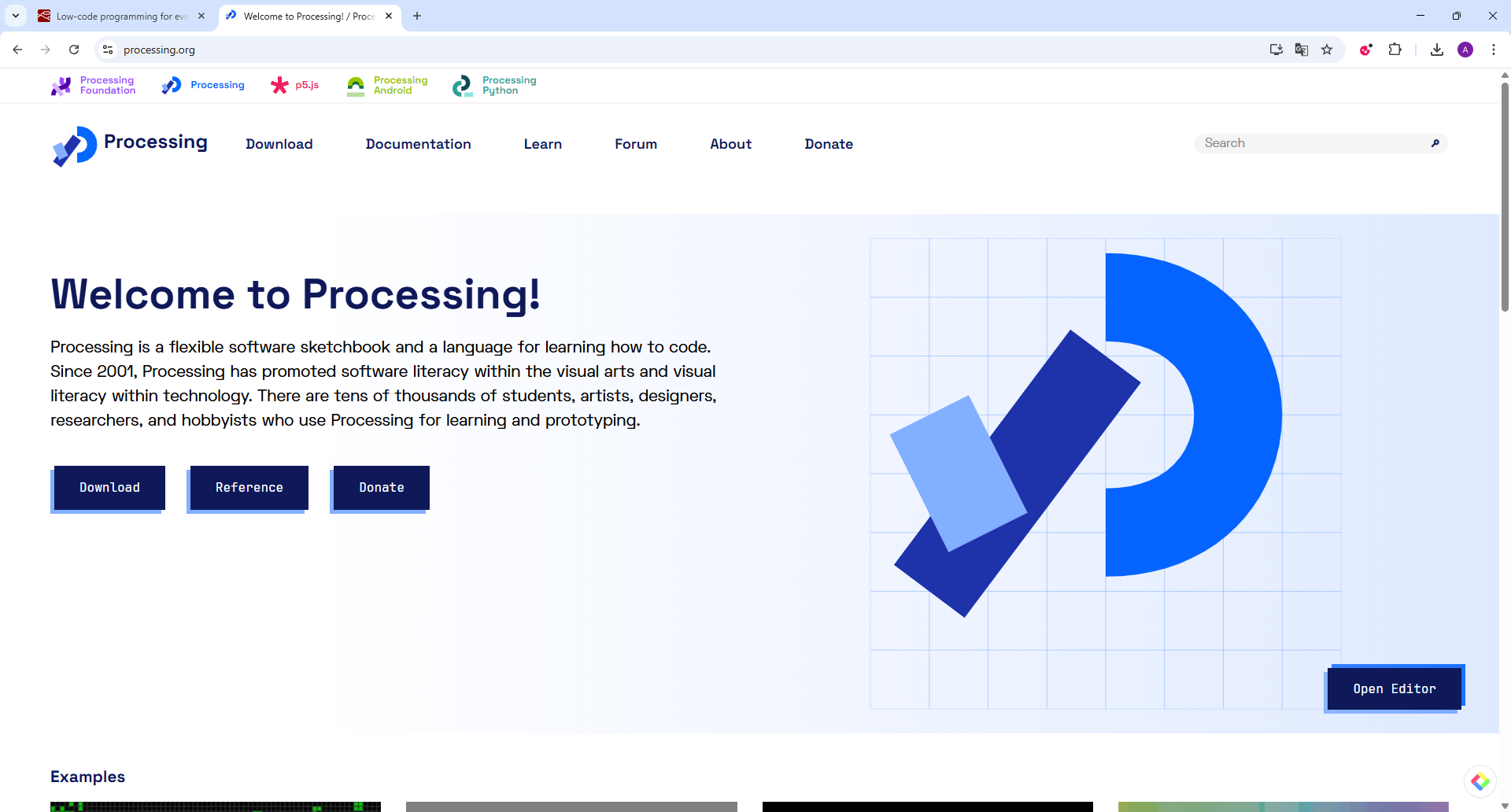Click the red extension icon in toolbar
The image size is (1511, 812).
tap(1366, 50)
